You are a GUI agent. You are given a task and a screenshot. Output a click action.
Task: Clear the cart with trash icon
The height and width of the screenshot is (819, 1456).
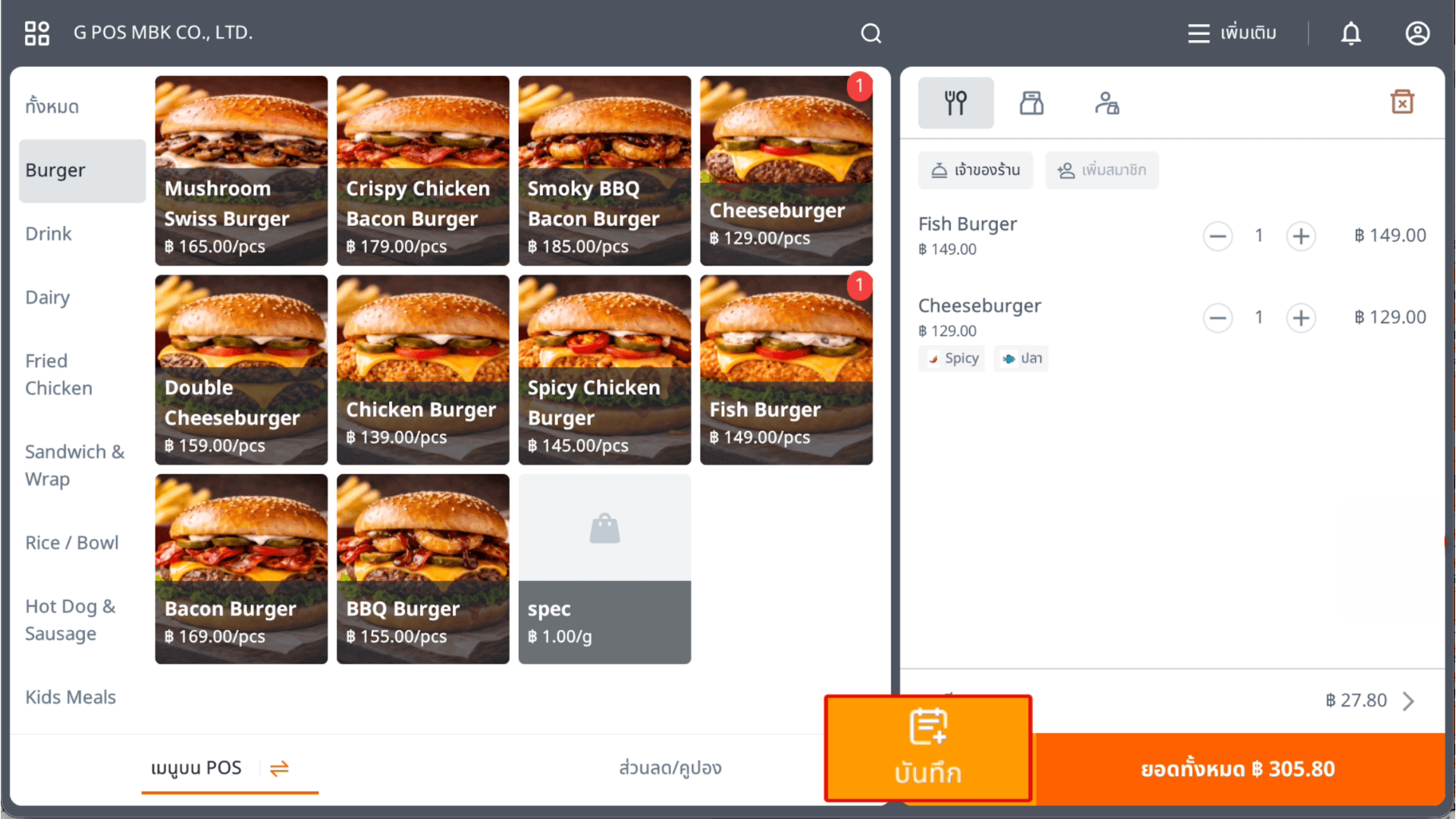pos(1402,102)
